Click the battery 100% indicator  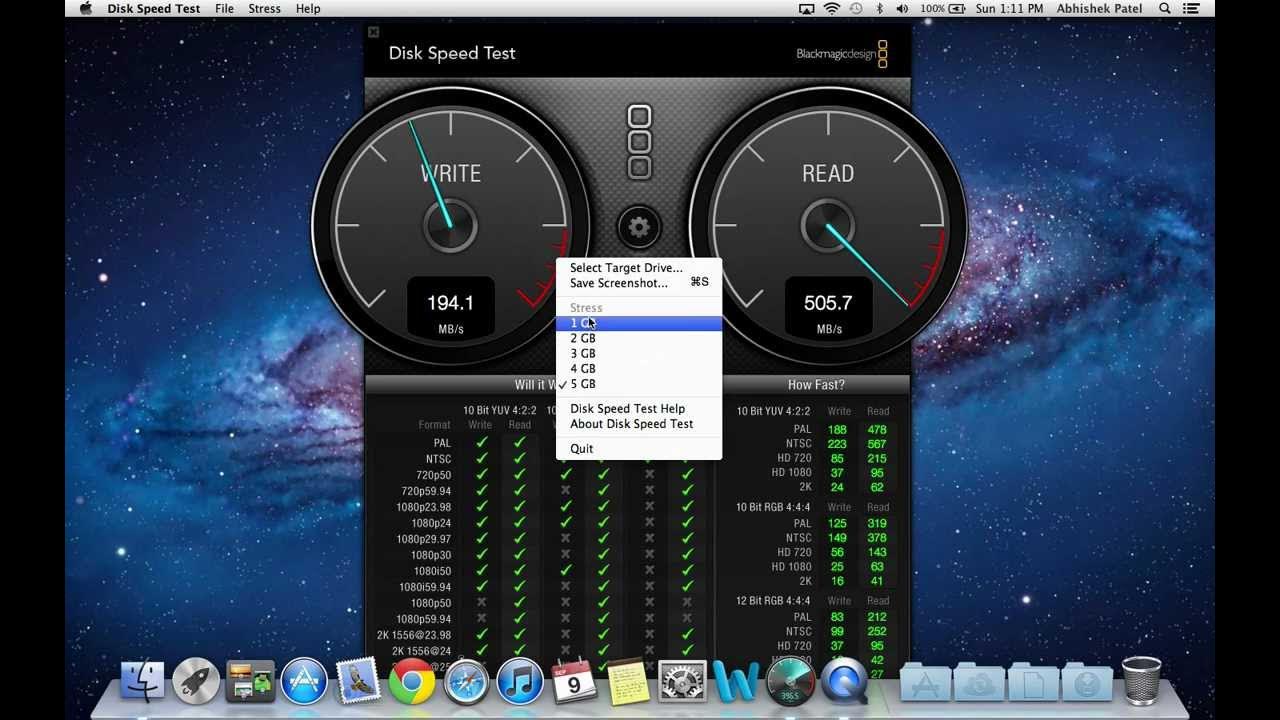943,9
